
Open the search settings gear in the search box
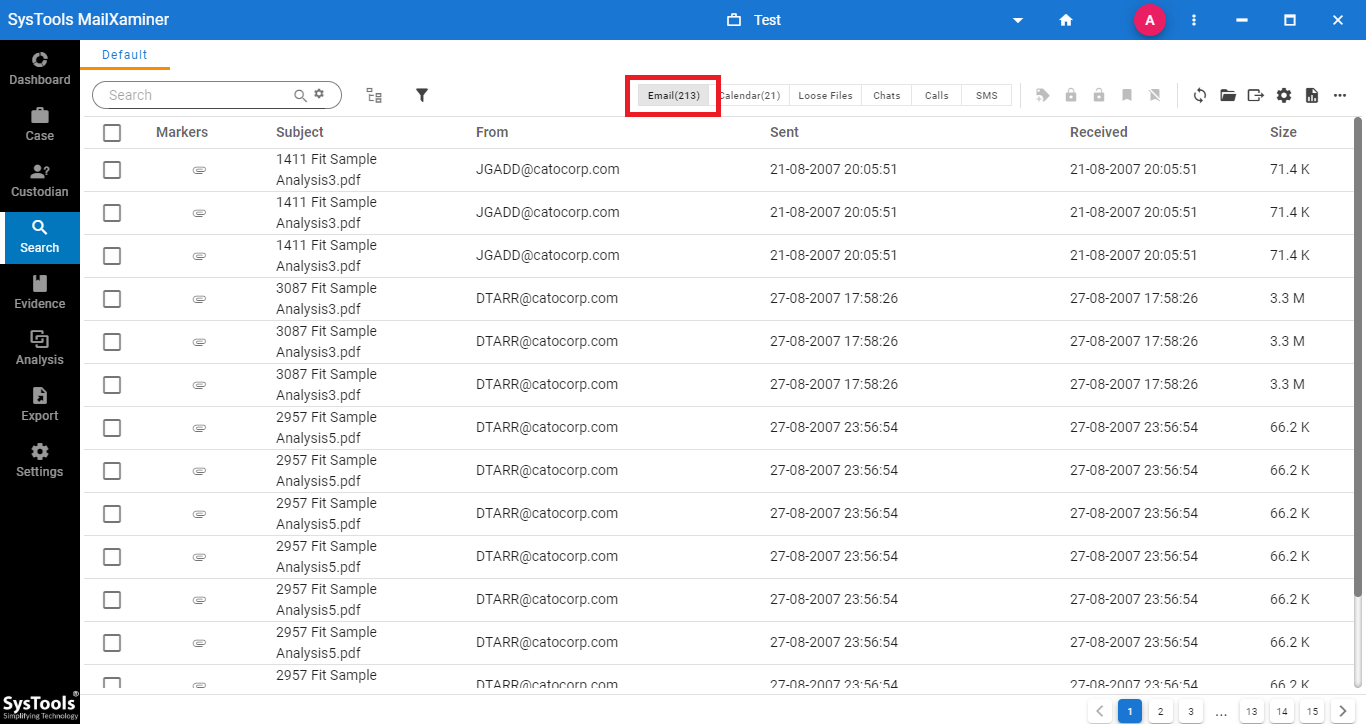tap(319, 94)
